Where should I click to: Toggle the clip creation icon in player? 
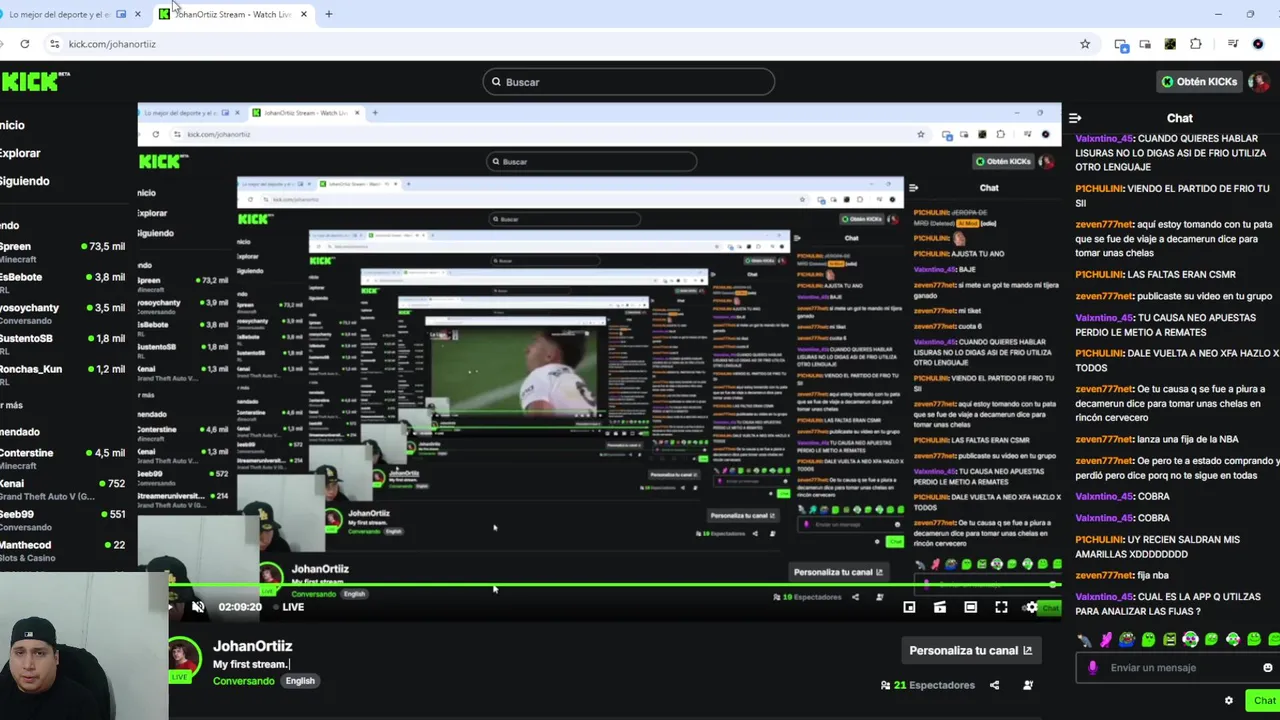(x=940, y=607)
